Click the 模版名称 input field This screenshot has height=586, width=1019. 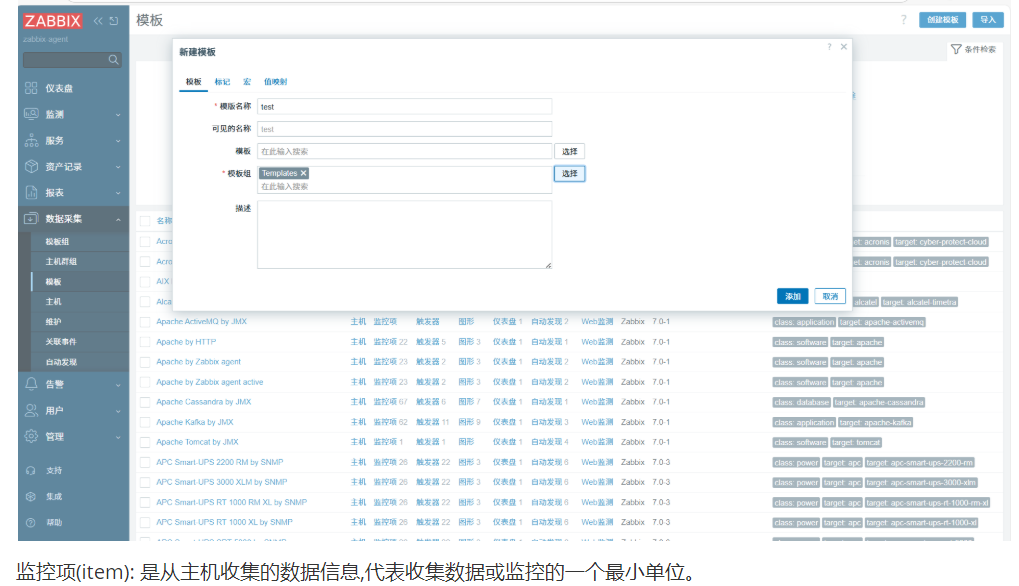[x=404, y=107]
